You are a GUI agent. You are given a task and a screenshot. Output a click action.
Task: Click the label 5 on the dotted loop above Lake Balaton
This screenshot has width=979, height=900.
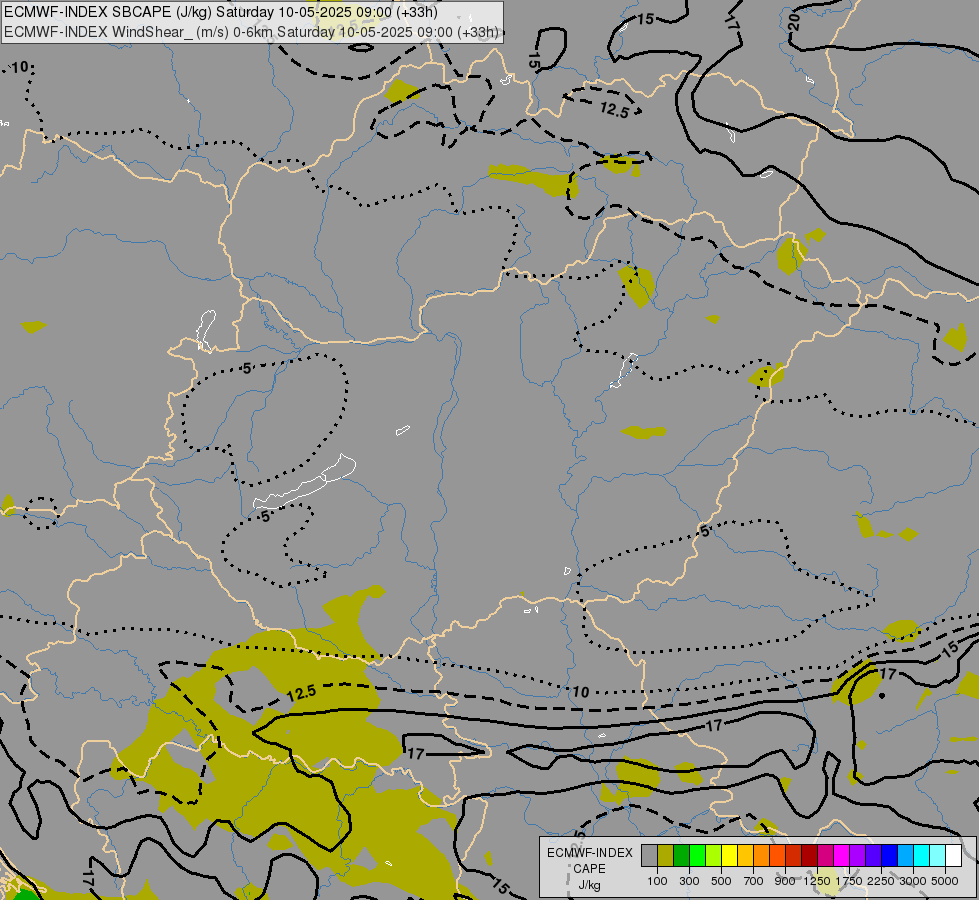[247, 368]
